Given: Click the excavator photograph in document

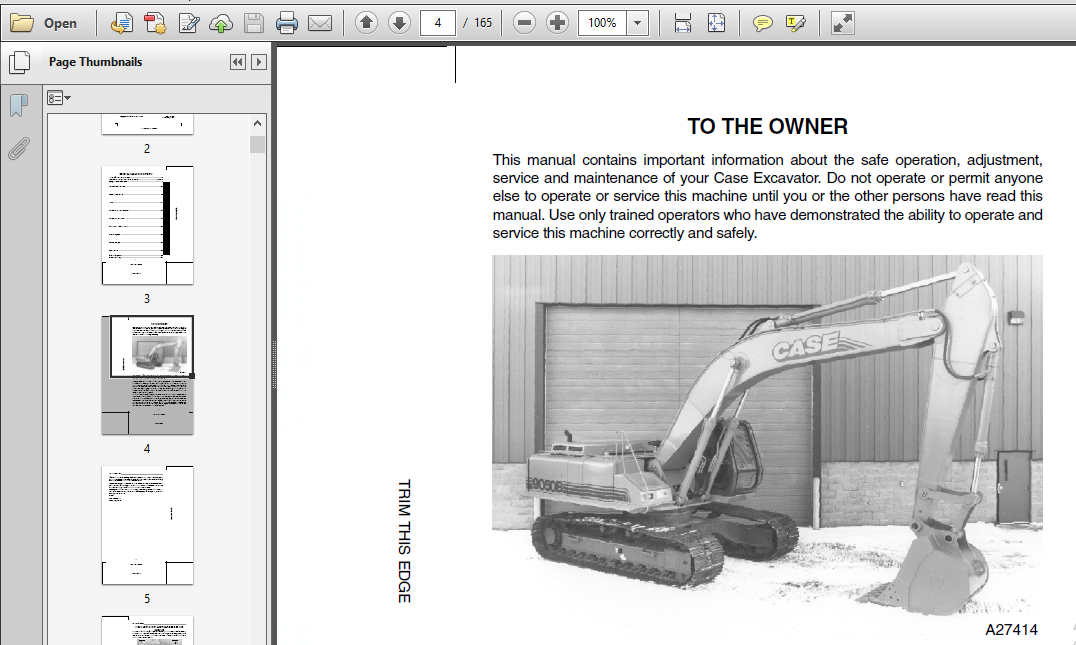Looking at the screenshot, I should [x=767, y=437].
